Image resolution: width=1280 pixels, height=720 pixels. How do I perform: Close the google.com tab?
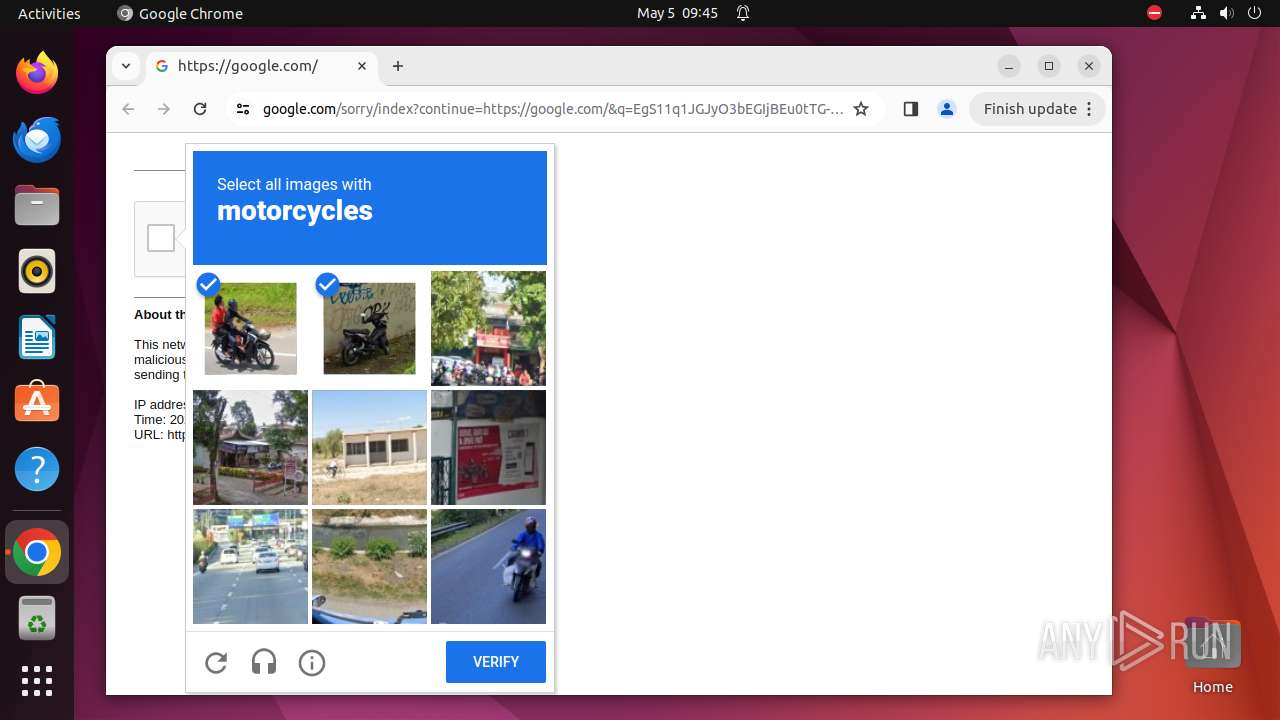tap(362, 66)
